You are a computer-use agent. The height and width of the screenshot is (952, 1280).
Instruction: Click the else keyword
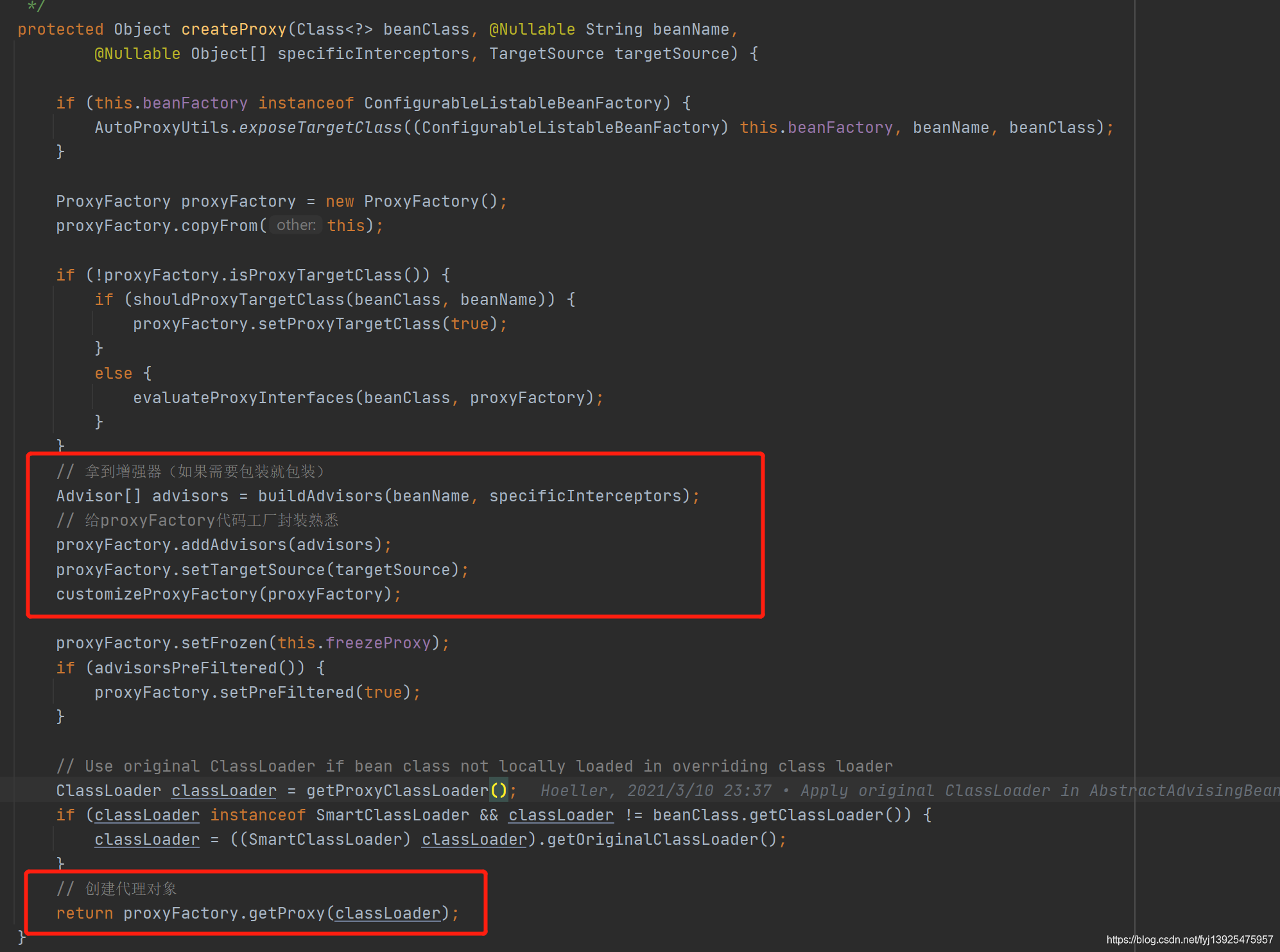coord(114,374)
